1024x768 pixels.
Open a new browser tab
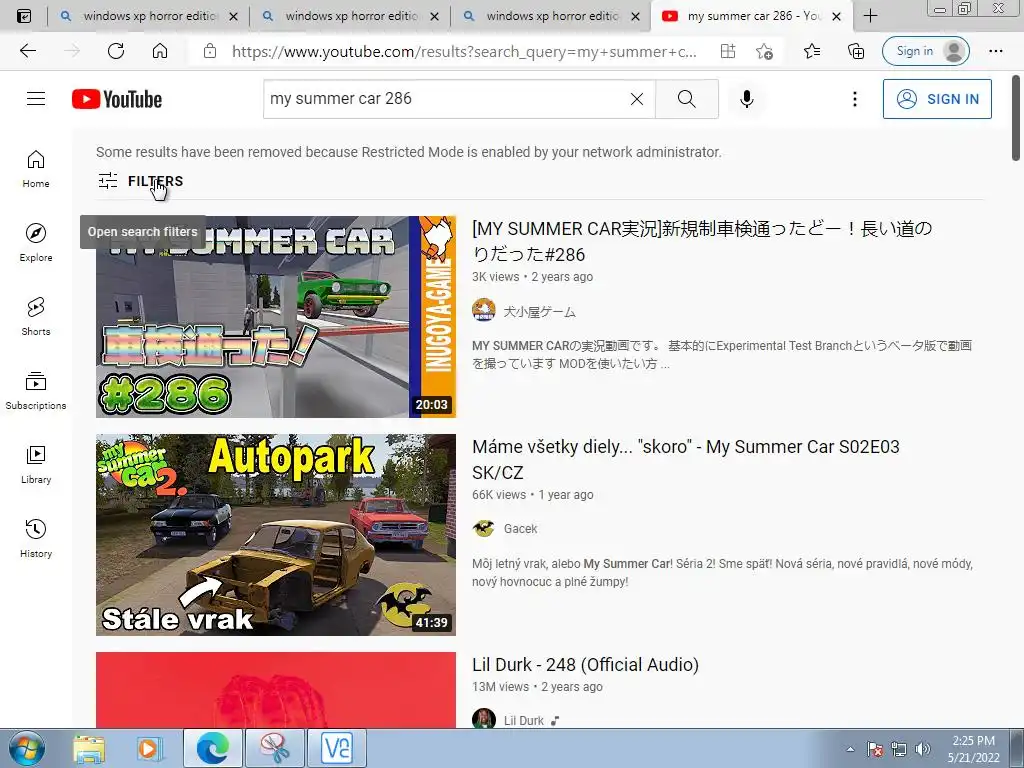tap(870, 16)
